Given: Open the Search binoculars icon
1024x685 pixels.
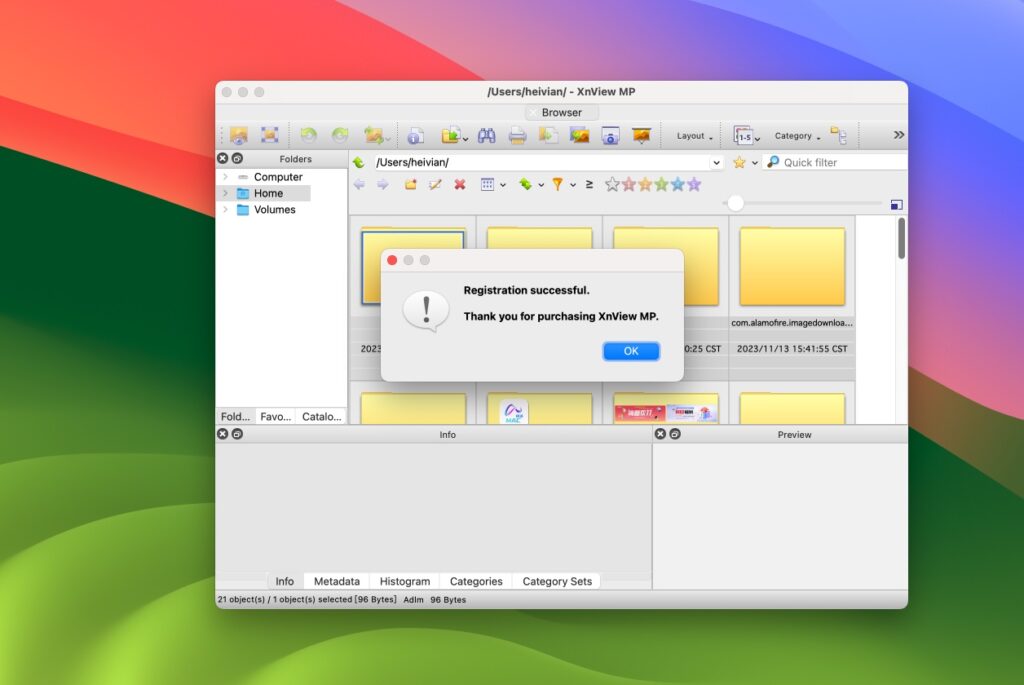Looking at the screenshot, I should pyautogui.click(x=487, y=135).
